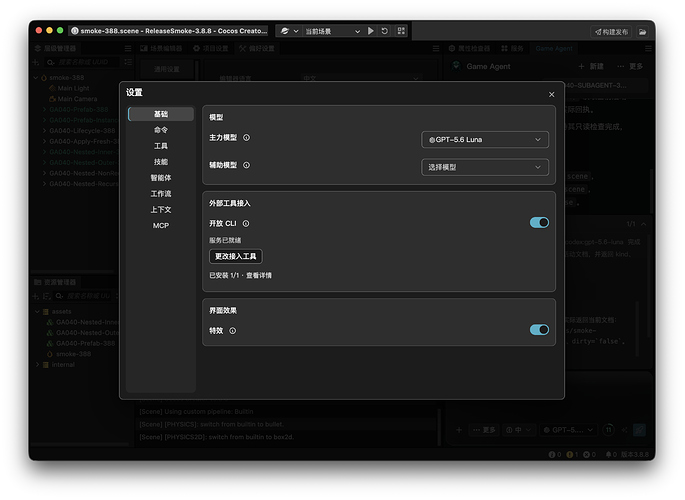Open the 工具 settings tab
This screenshot has width=685, height=500.
coord(161,146)
